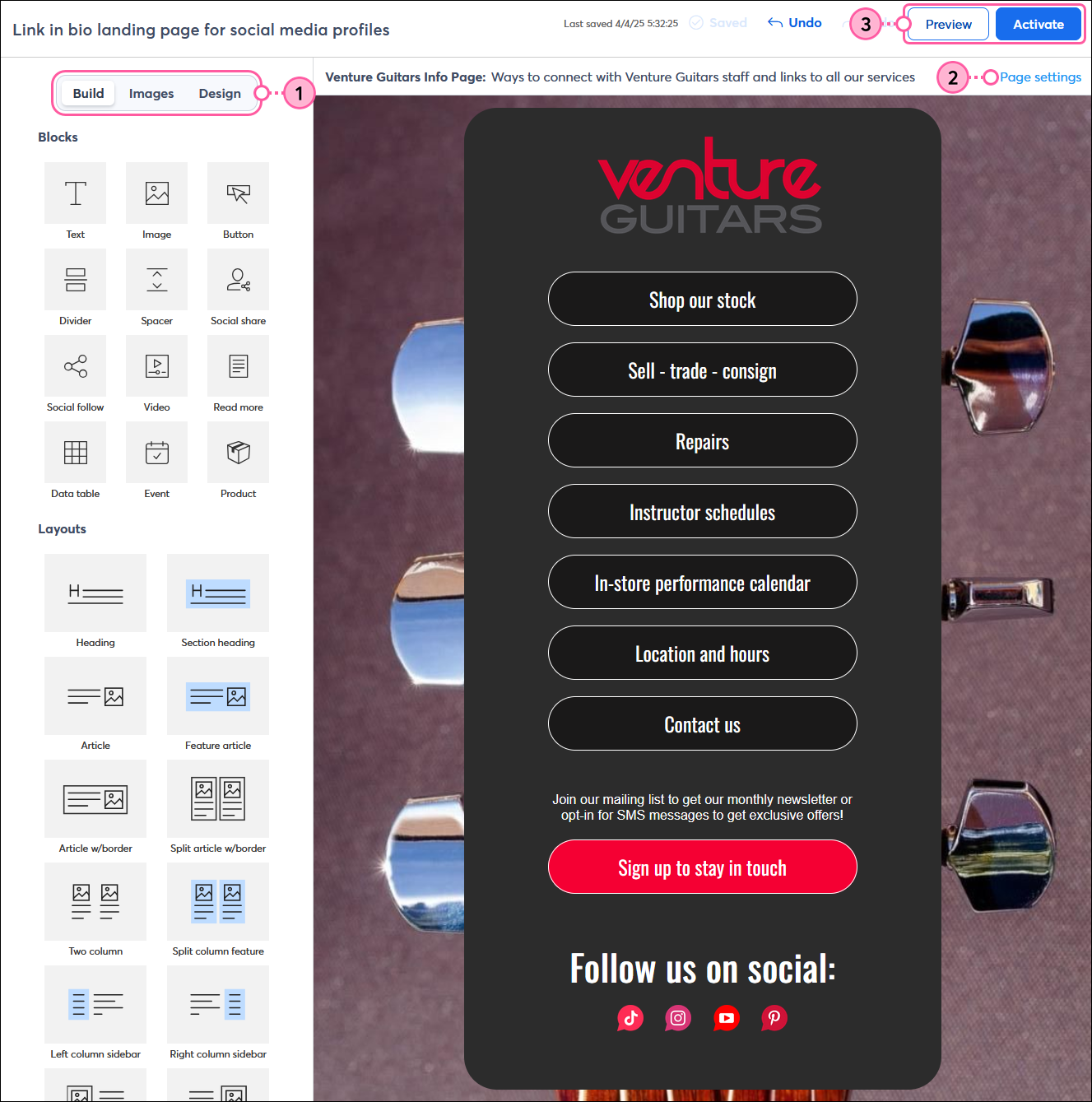Screen dimensions: 1092x1102
Task: Click the page title in the header
Action: tap(201, 30)
